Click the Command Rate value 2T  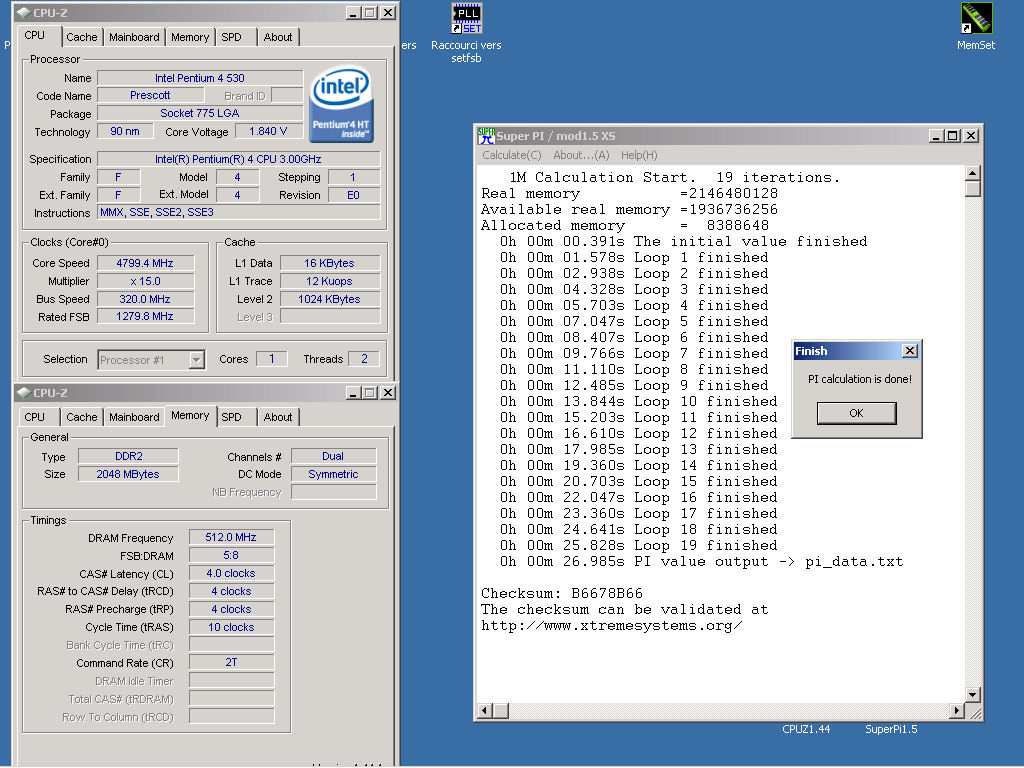click(x=231, y=663)
